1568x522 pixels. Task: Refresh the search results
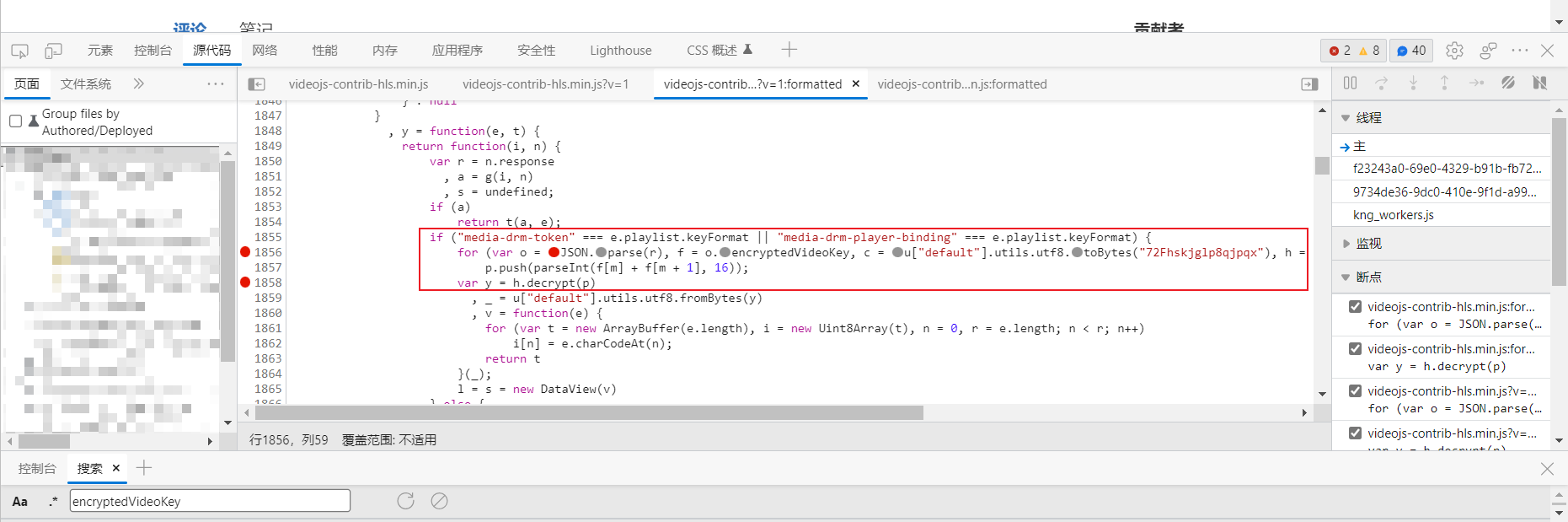coord(405,501)
